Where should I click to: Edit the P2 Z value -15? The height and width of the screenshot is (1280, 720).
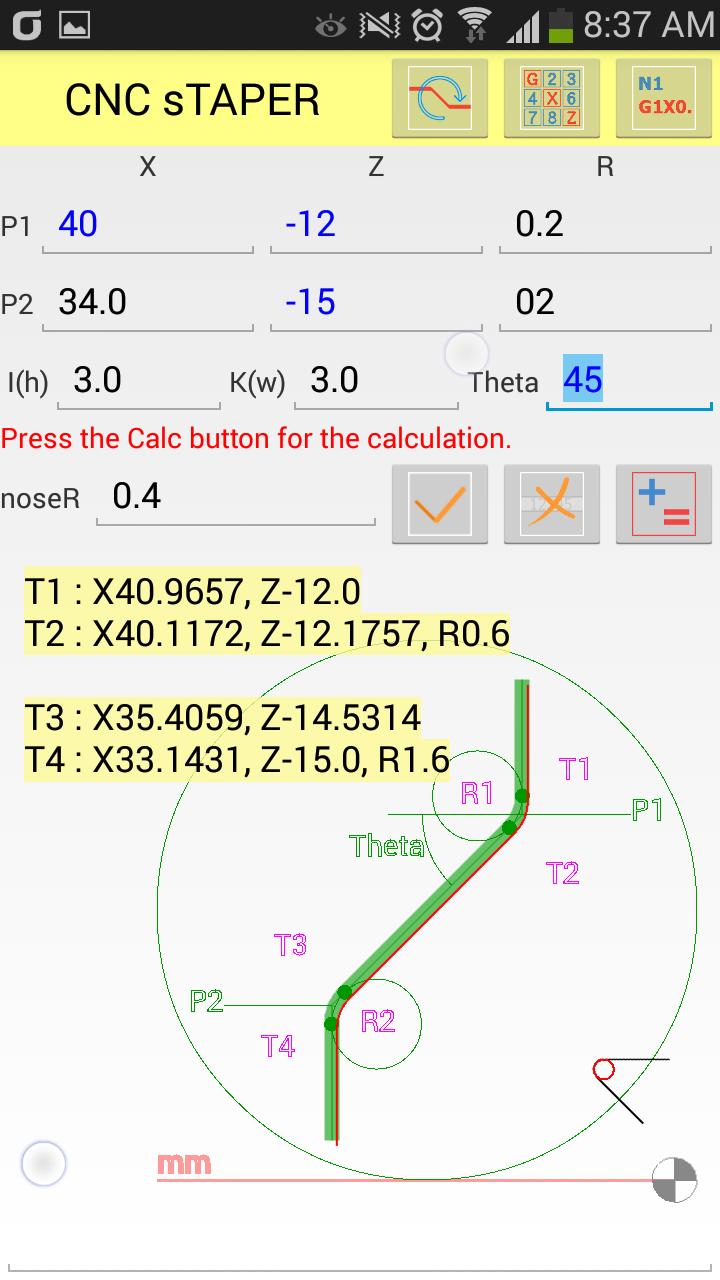pyautogui.click(x=376, y=302)
